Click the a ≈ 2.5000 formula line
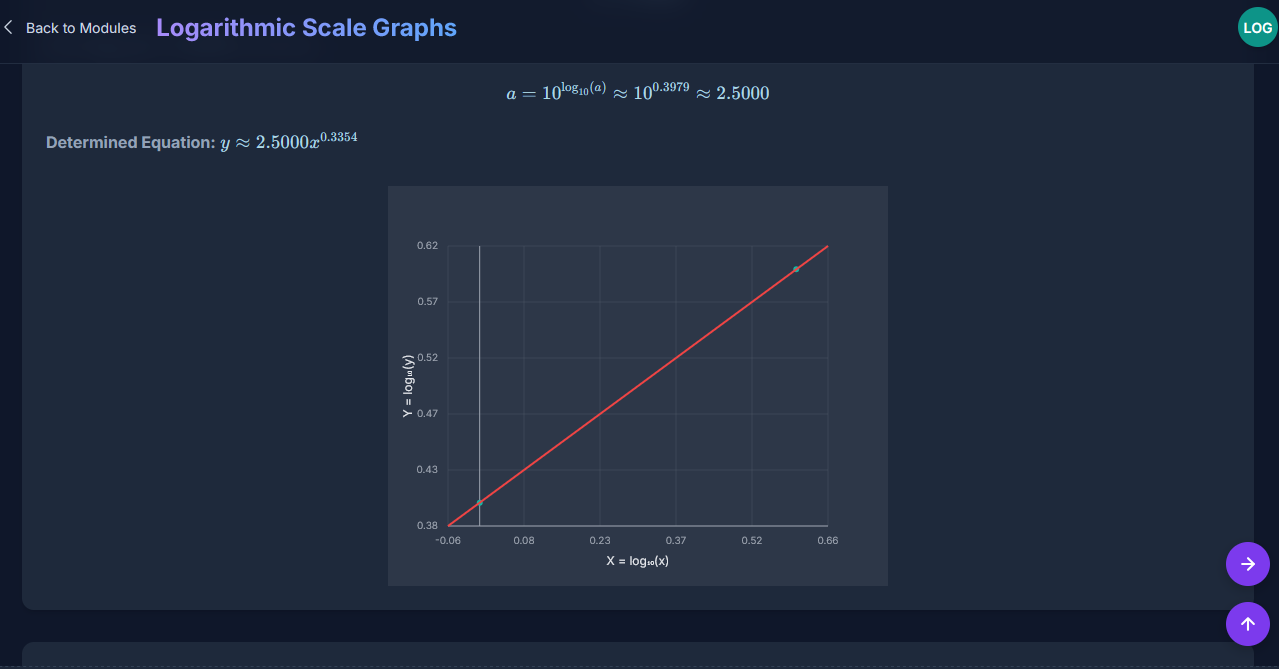This screenshot has height=669, width=1279. (x=637, y=92)
